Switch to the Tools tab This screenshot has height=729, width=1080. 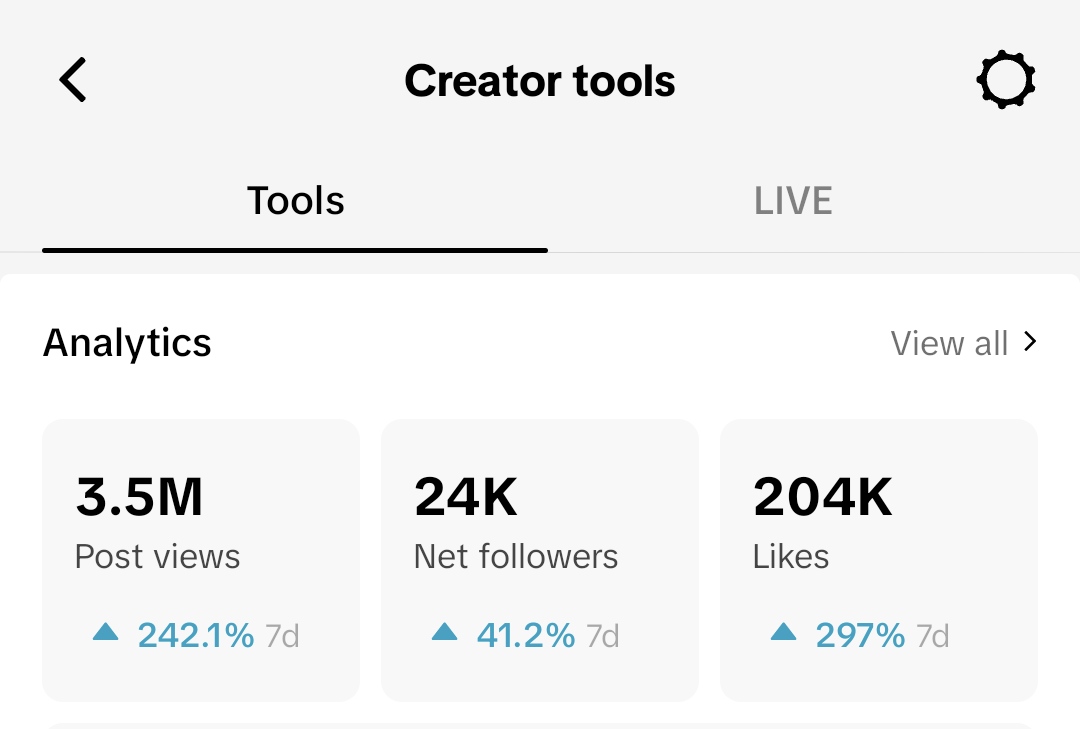295,201
